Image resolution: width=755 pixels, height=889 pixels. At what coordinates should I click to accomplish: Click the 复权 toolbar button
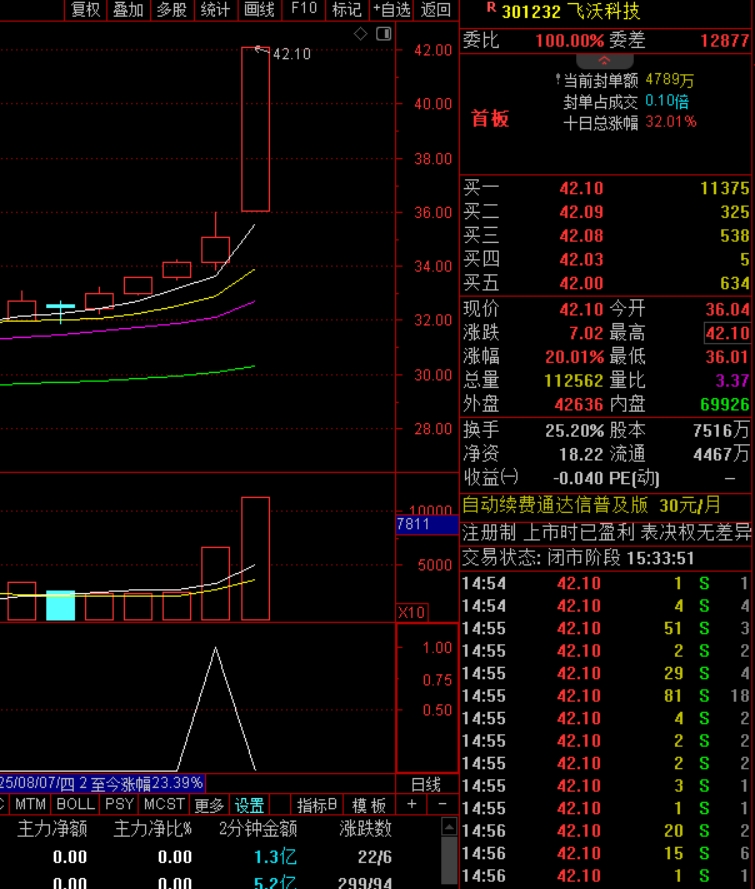[86, 10]
